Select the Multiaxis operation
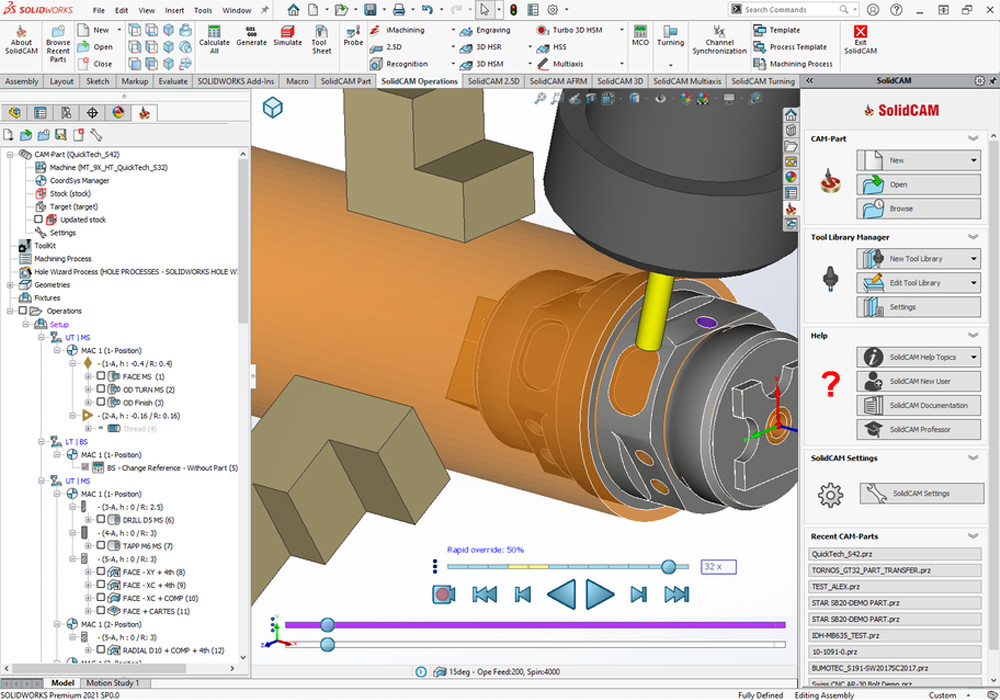The image size is (1000, 700). click(559, 64)
